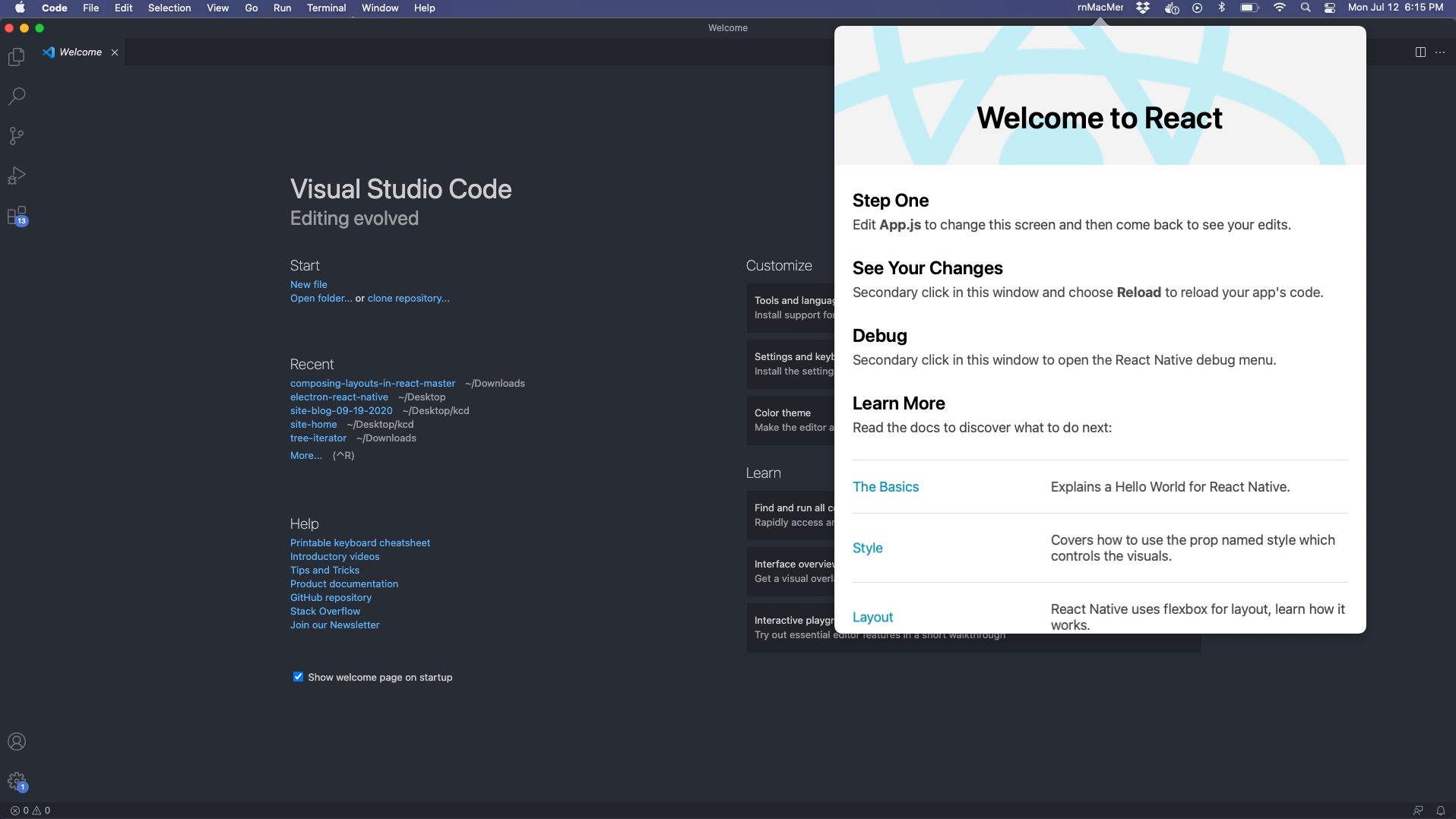Click the Open folder... link
This screenshot has height=819, width=1456.
click(x=321, y=299)
